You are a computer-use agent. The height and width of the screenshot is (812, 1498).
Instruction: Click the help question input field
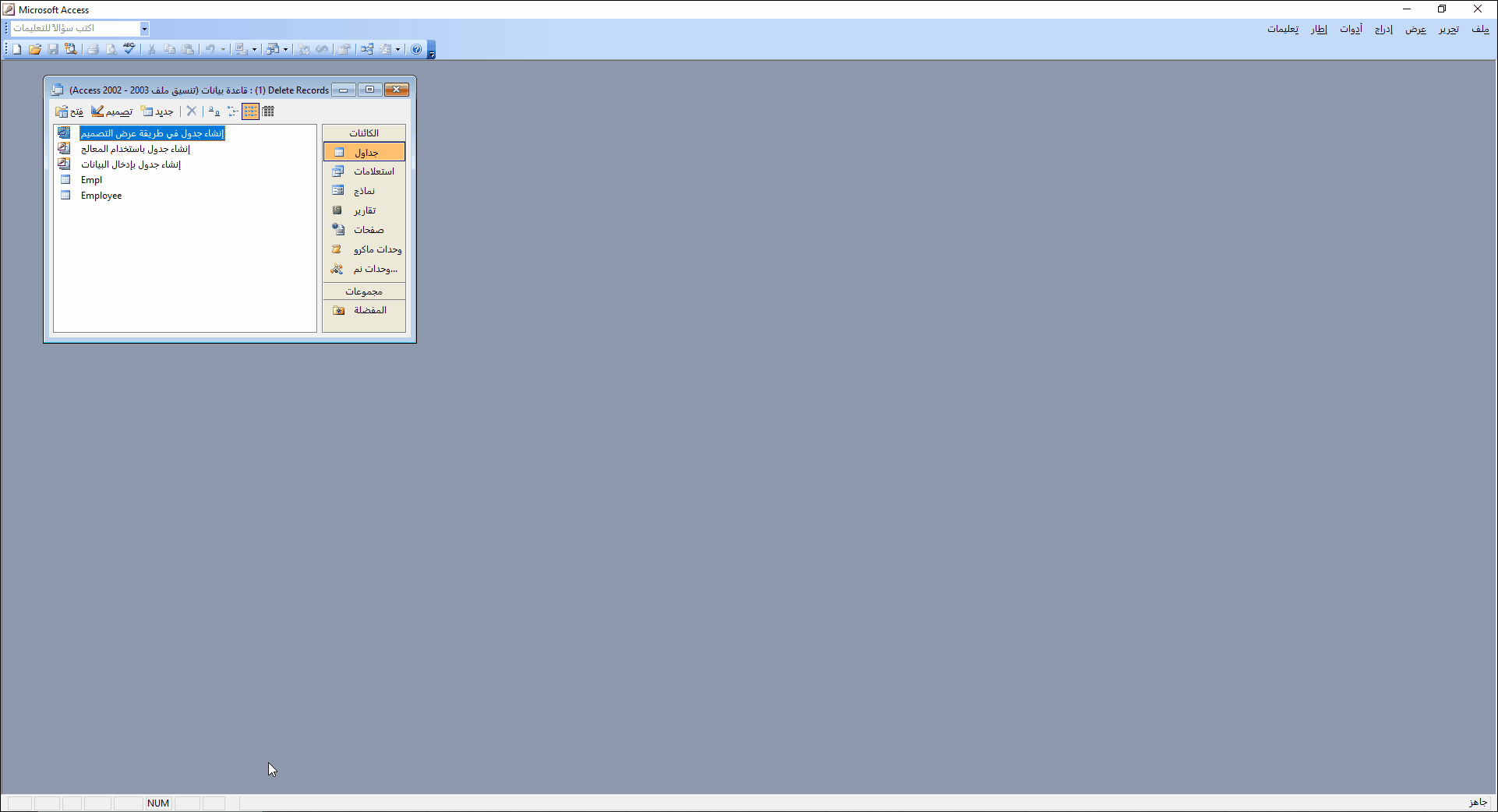74,29
